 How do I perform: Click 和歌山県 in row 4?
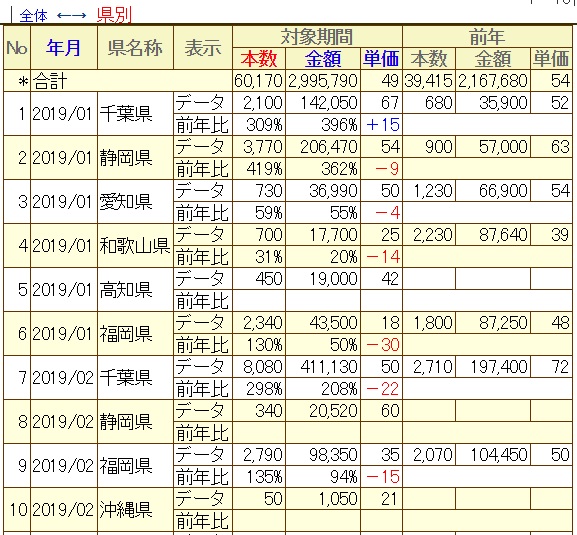(135, 245)
